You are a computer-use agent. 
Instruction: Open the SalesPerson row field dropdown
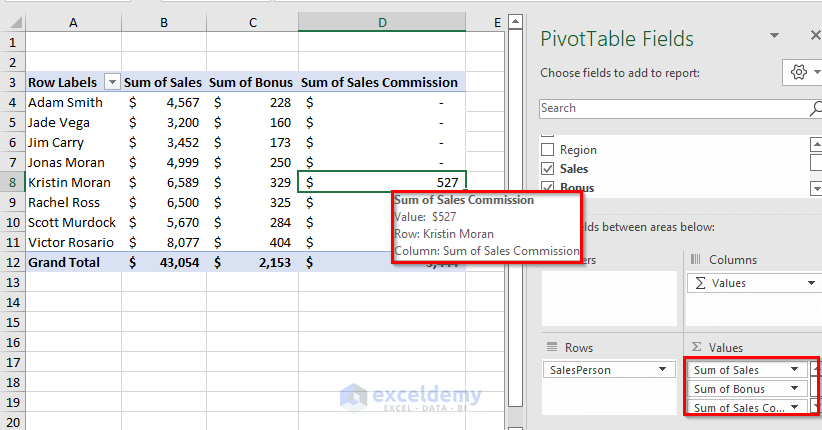coord(662,370)
